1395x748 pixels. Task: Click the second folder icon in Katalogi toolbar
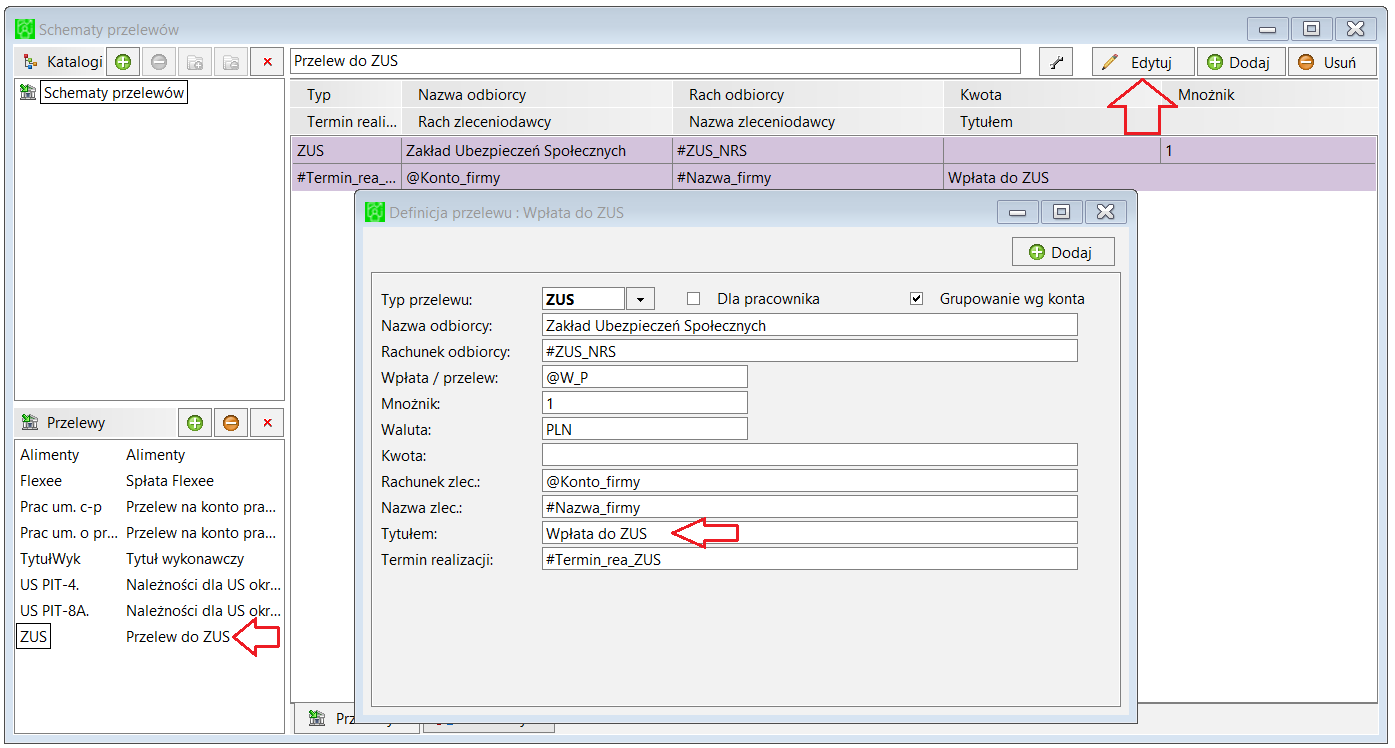(231, 62)
